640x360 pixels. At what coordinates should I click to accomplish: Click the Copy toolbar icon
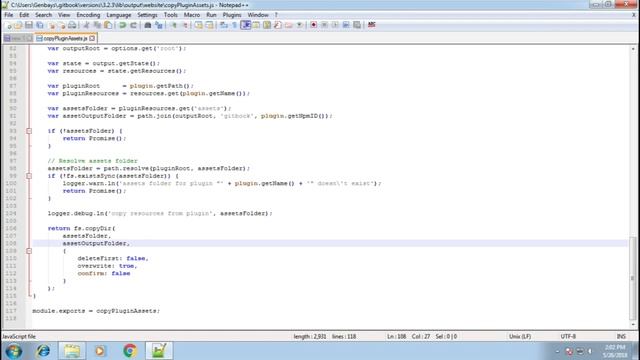[x=97, y=25]
